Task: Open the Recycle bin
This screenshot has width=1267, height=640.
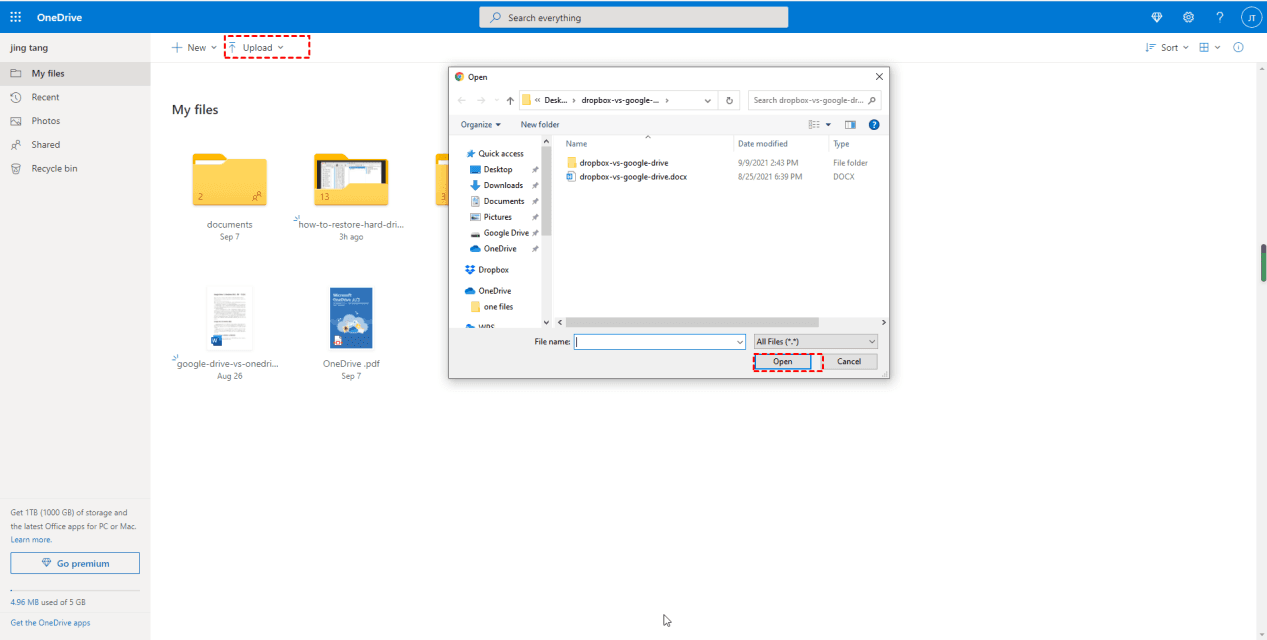Action: click(x=75, y=169)
